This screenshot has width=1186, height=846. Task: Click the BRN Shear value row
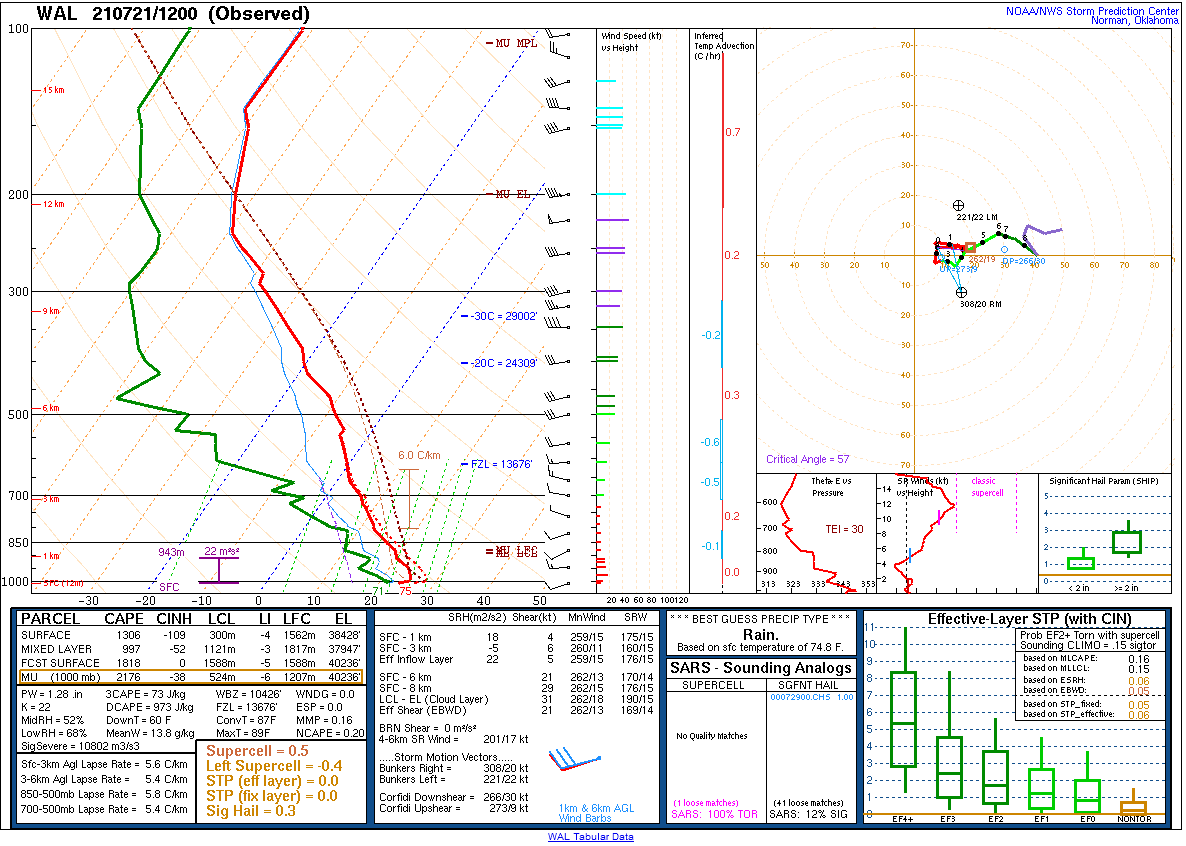(x=428, y=728)
